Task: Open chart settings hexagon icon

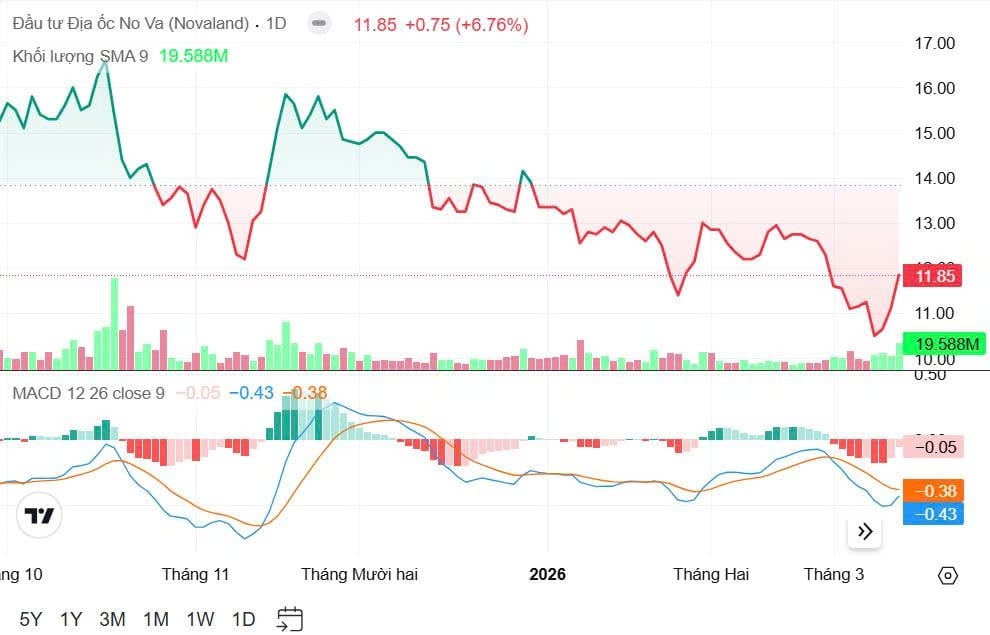Action: [x=948, y=575]
